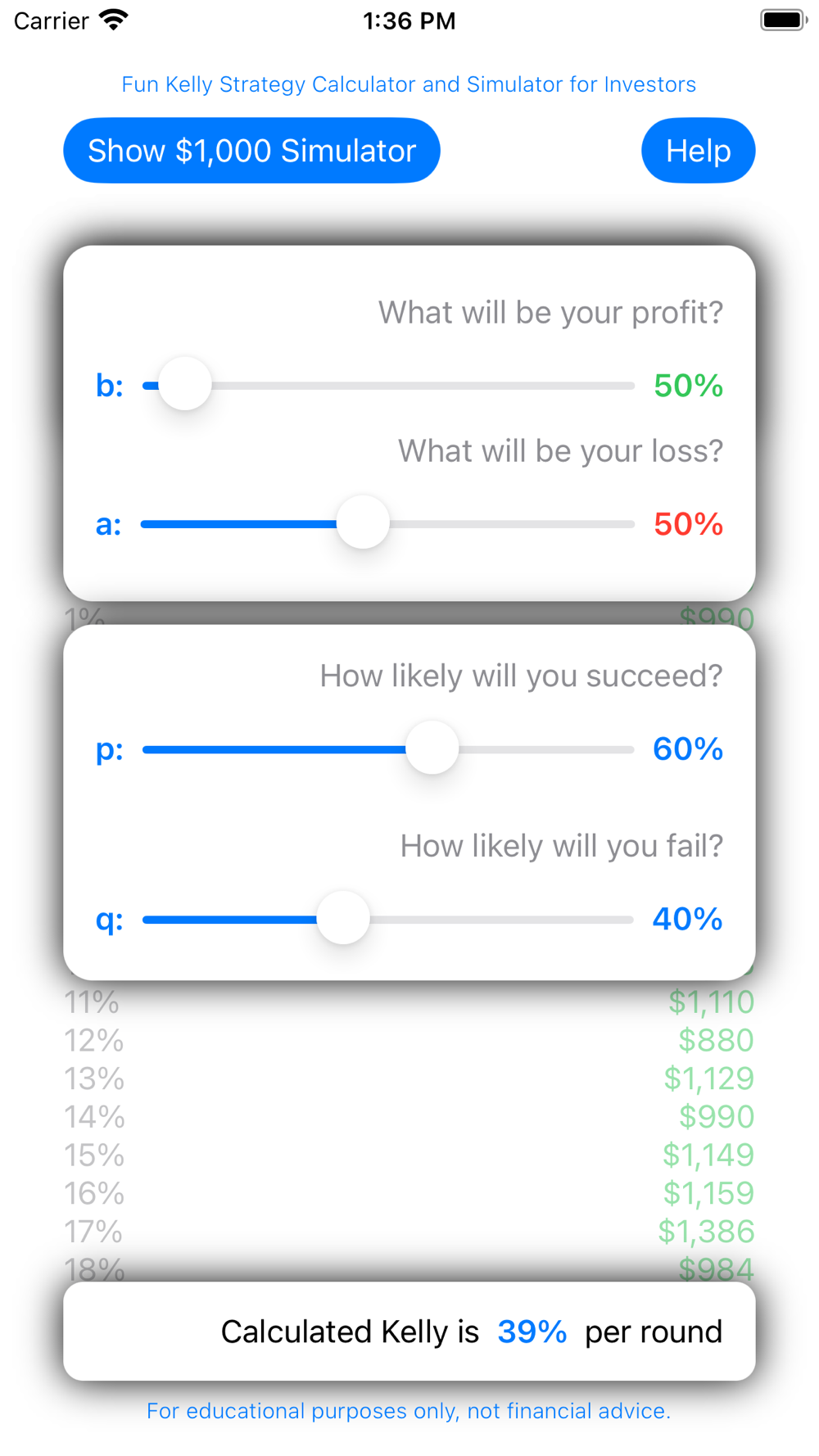Tap the 40% fail probability value

click(687, 919)
